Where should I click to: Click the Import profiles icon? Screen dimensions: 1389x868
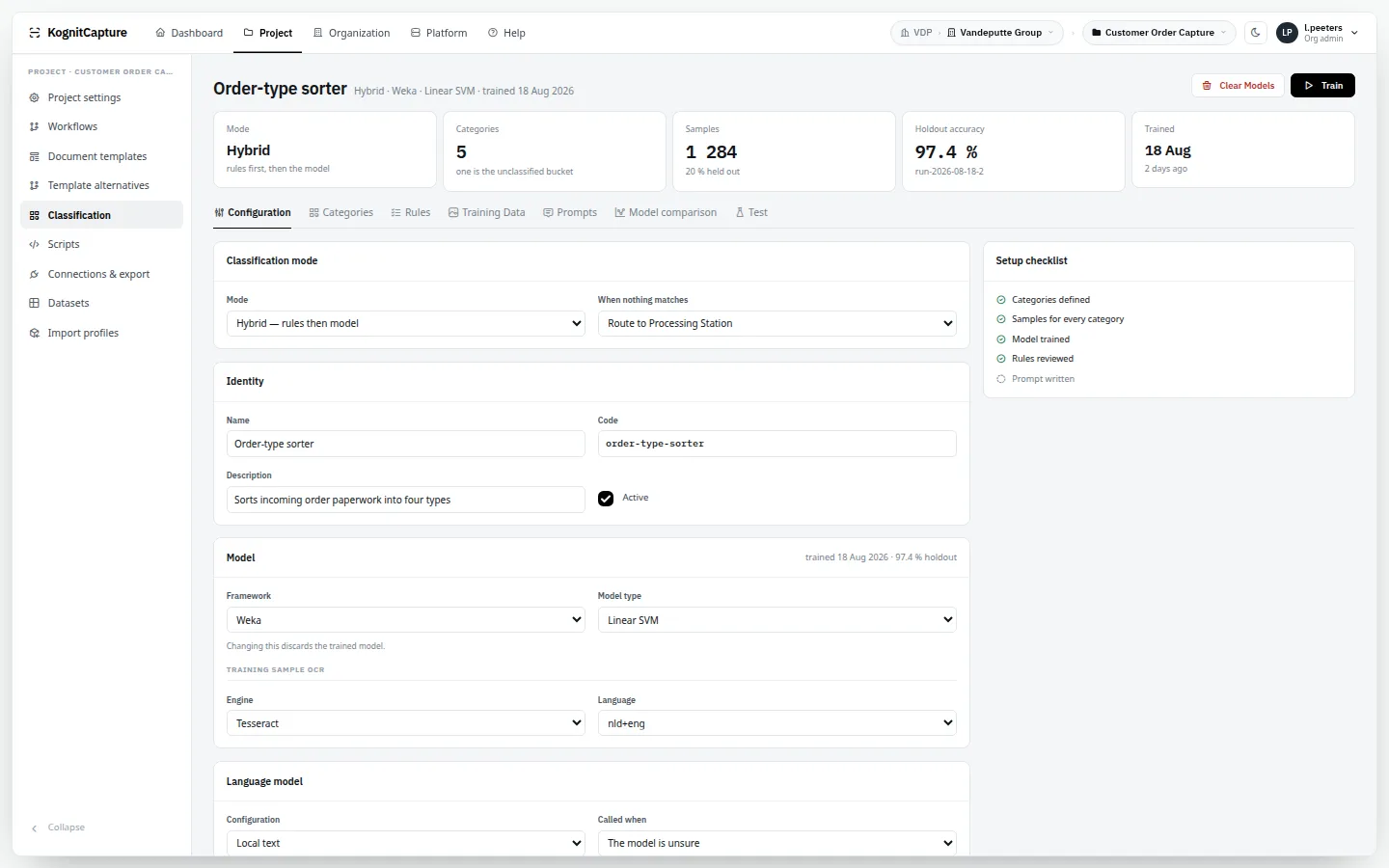pos(35,333)
